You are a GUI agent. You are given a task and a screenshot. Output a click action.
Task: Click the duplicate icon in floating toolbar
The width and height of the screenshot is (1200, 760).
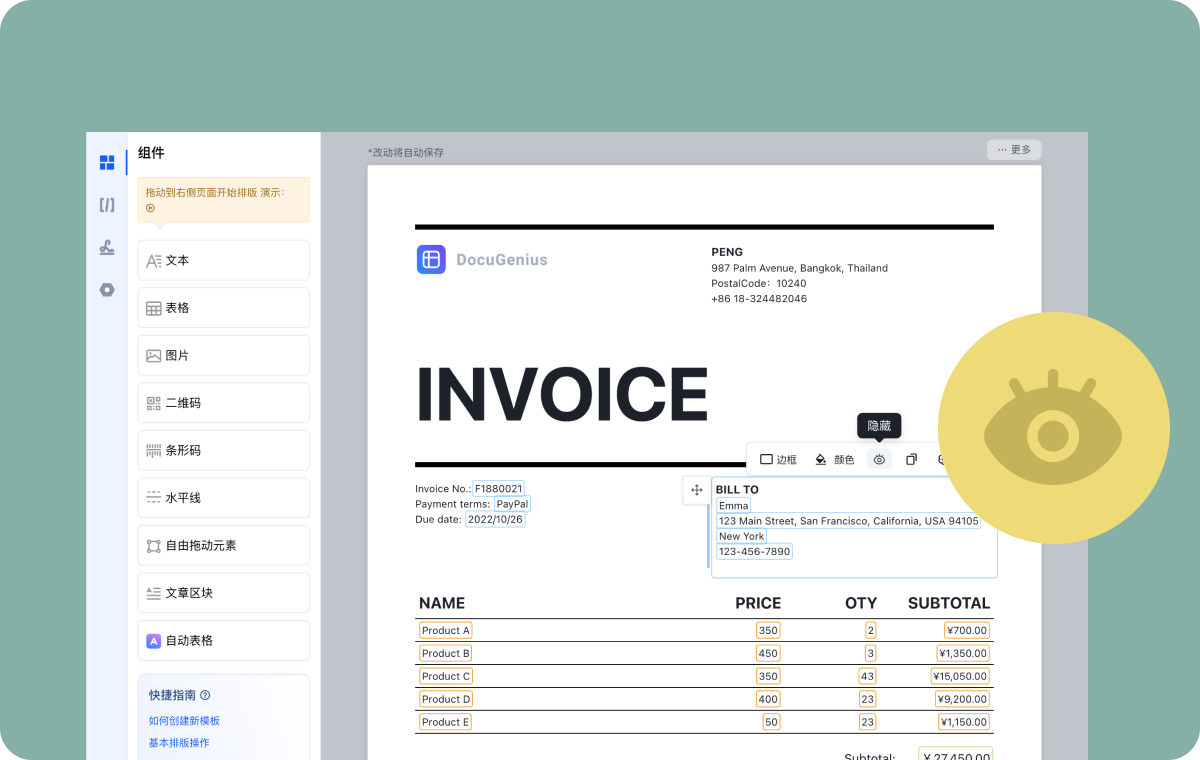[911, 460]
